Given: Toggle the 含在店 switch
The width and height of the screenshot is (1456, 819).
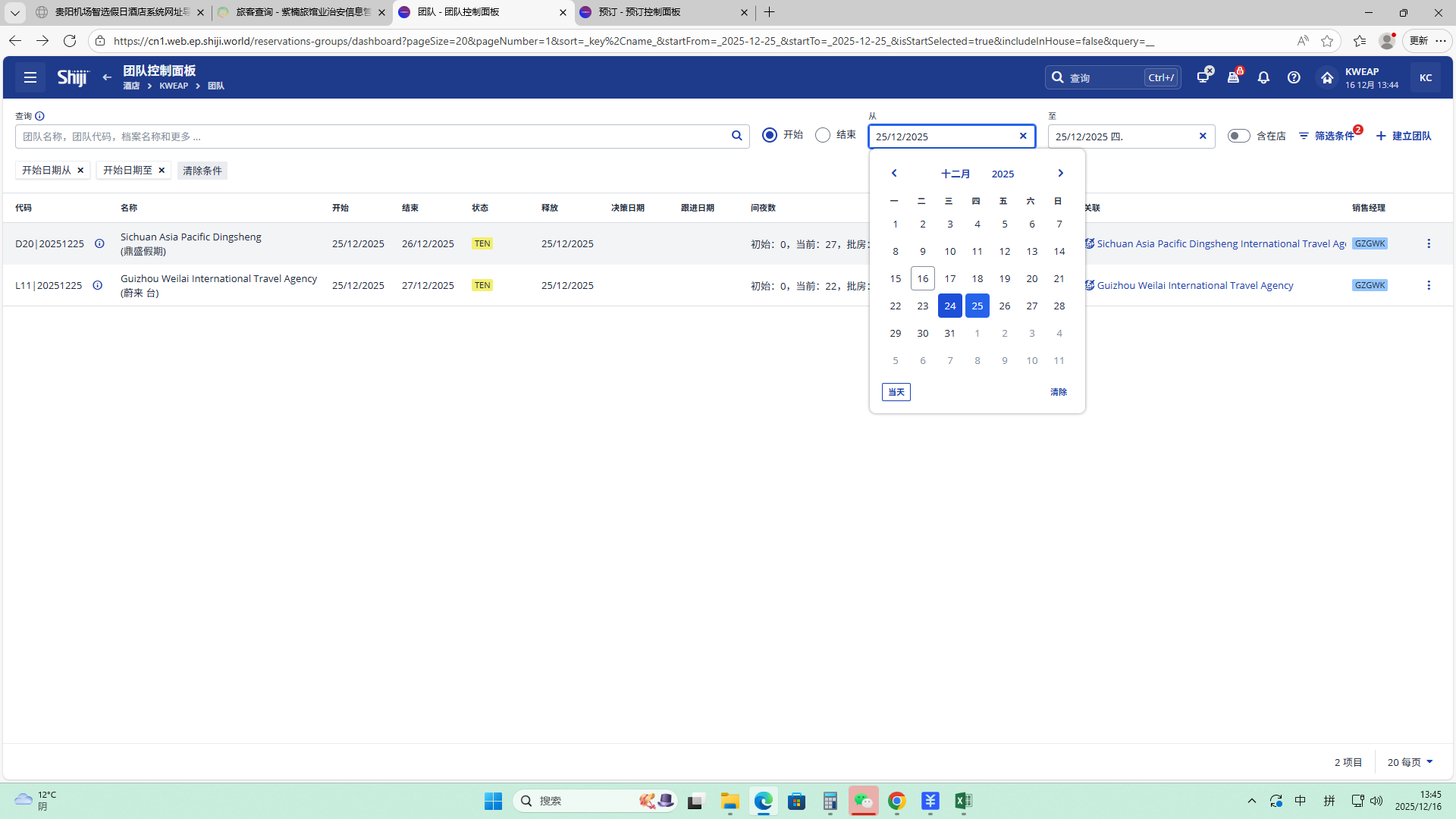Looking at the screenshot, I should tap(1238, 136).
